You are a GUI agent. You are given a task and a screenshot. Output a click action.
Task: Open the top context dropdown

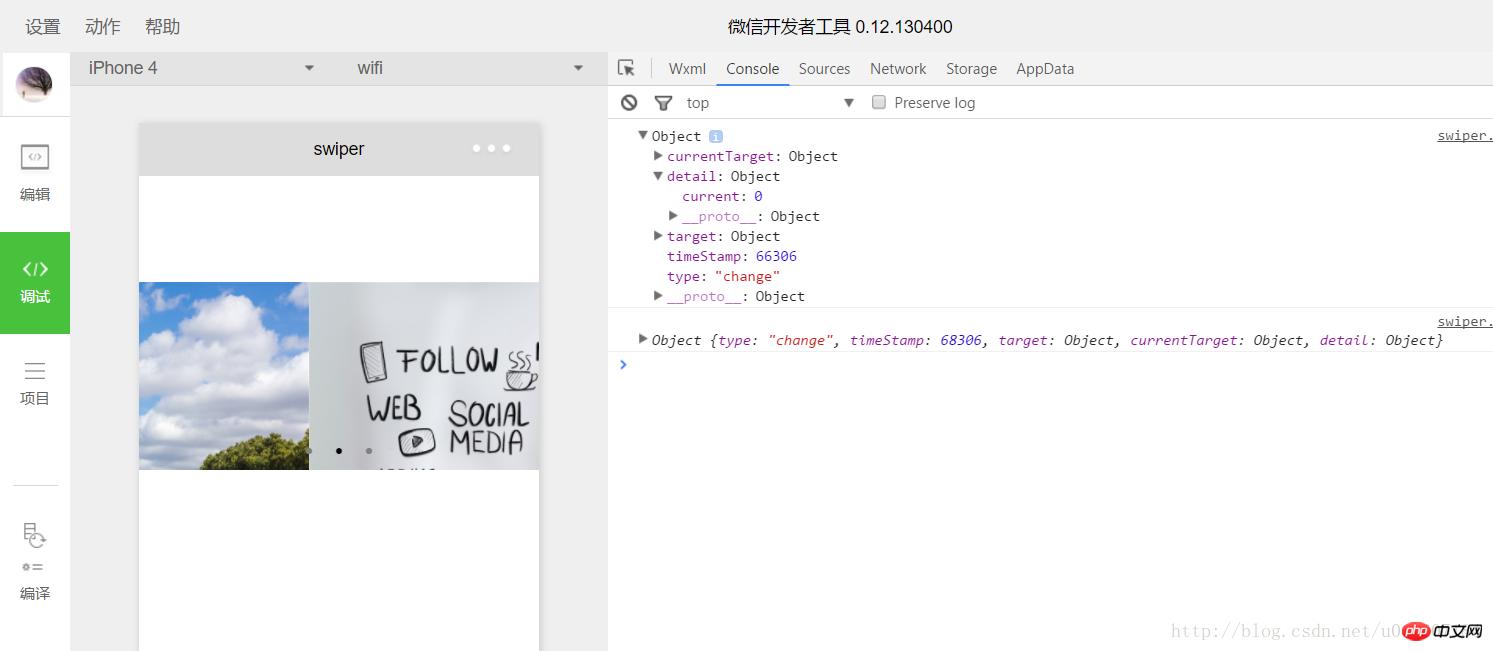click(x=770, y=102)
